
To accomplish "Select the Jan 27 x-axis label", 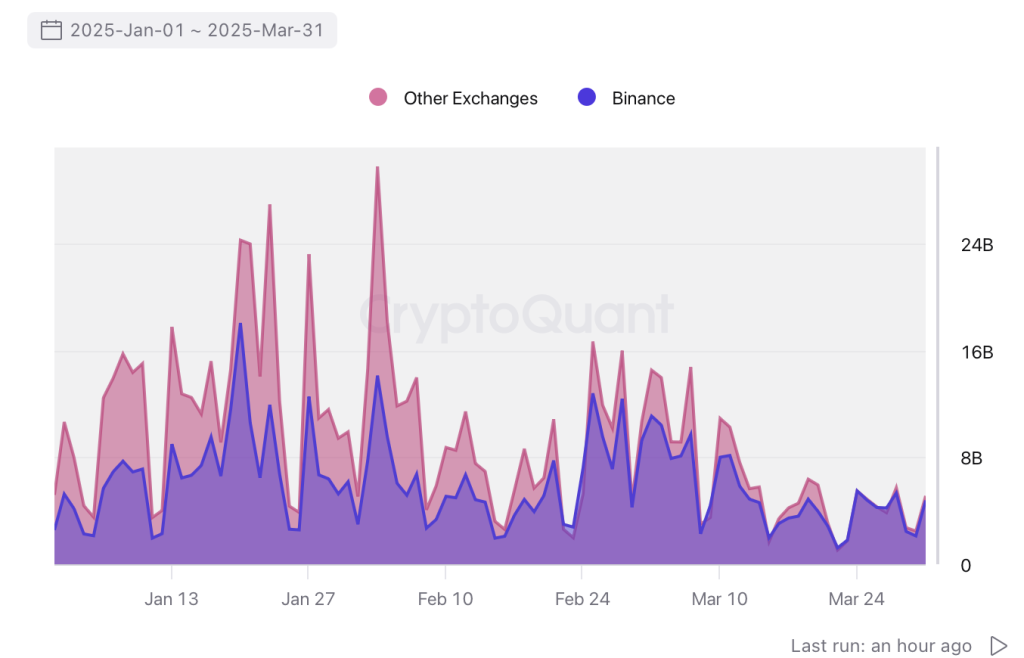I will pyautogui.click(x=308, y=599).
